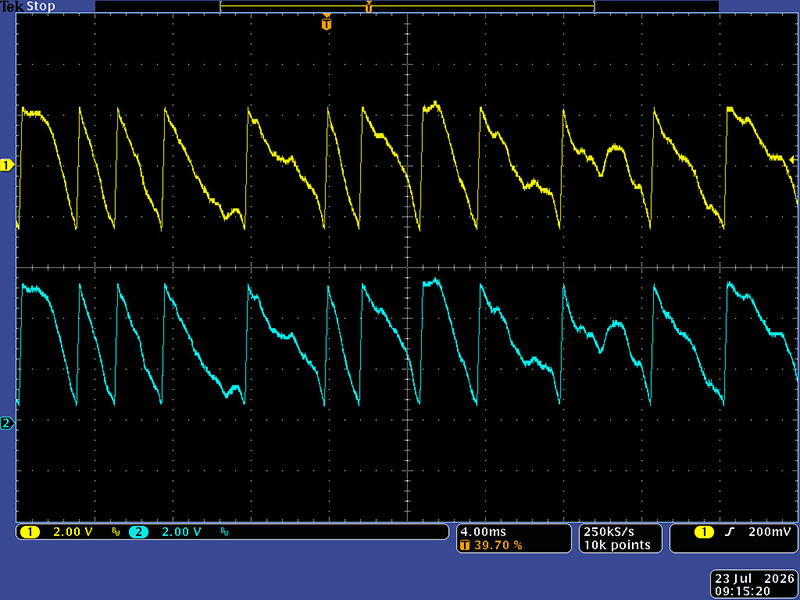The image size is (800, 600).
Task: Click the 10k points record length
Action: [x=617, y=545]
